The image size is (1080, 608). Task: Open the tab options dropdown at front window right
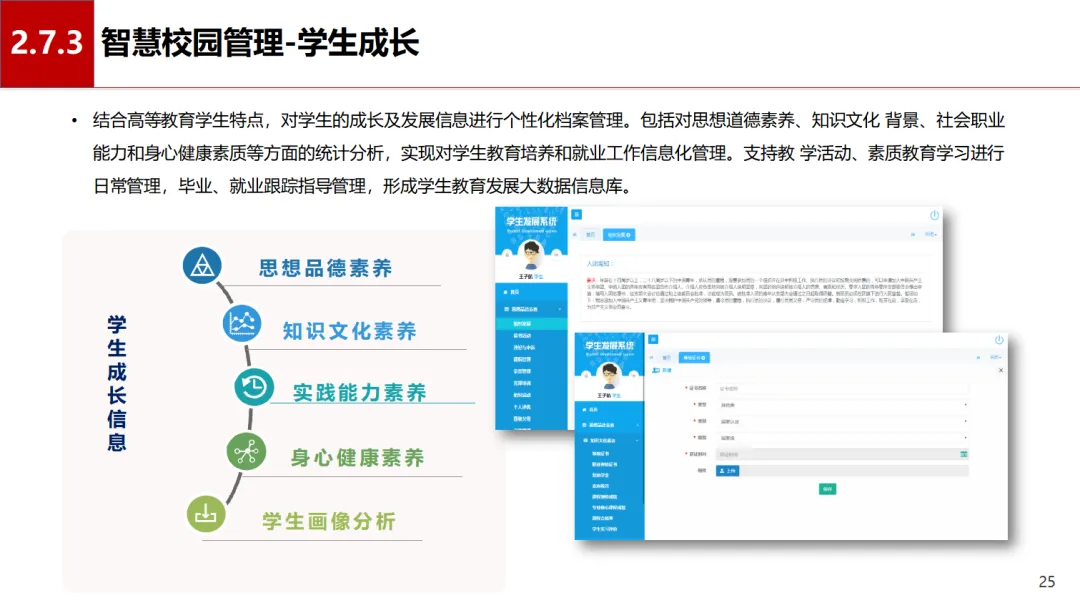click(x=995, y=357)
